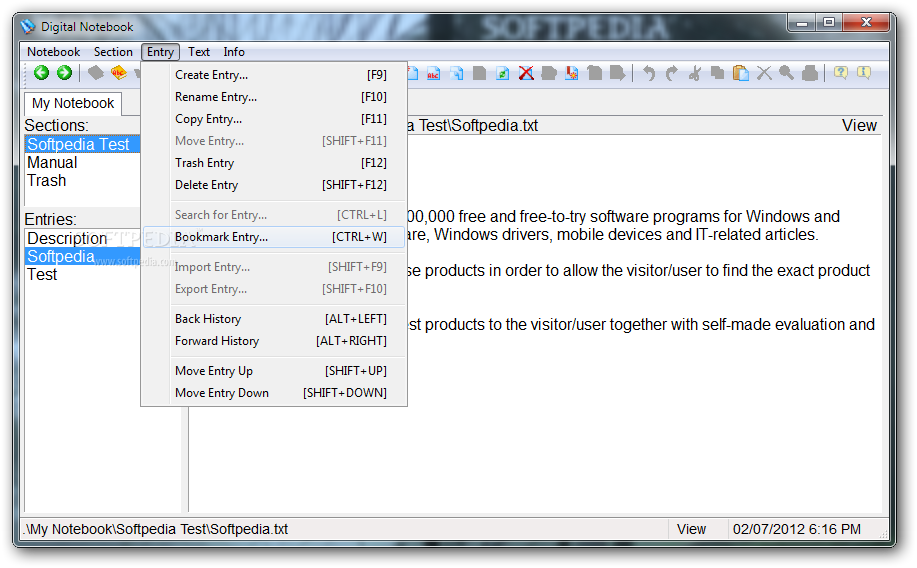
Task: Switch to the My Notebook tab
Action: point(73,104)
